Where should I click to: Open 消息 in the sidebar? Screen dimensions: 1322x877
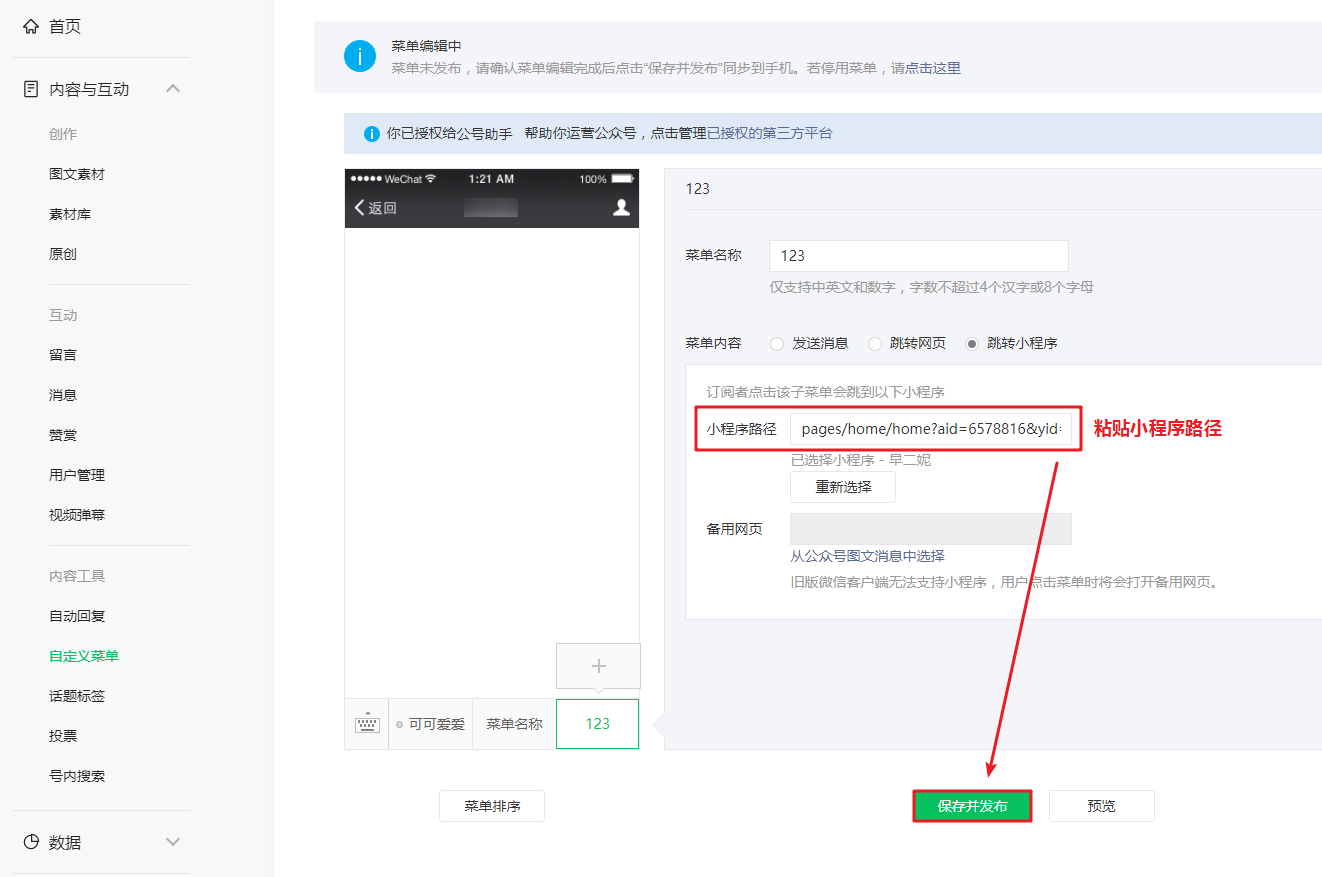[63, 395]
